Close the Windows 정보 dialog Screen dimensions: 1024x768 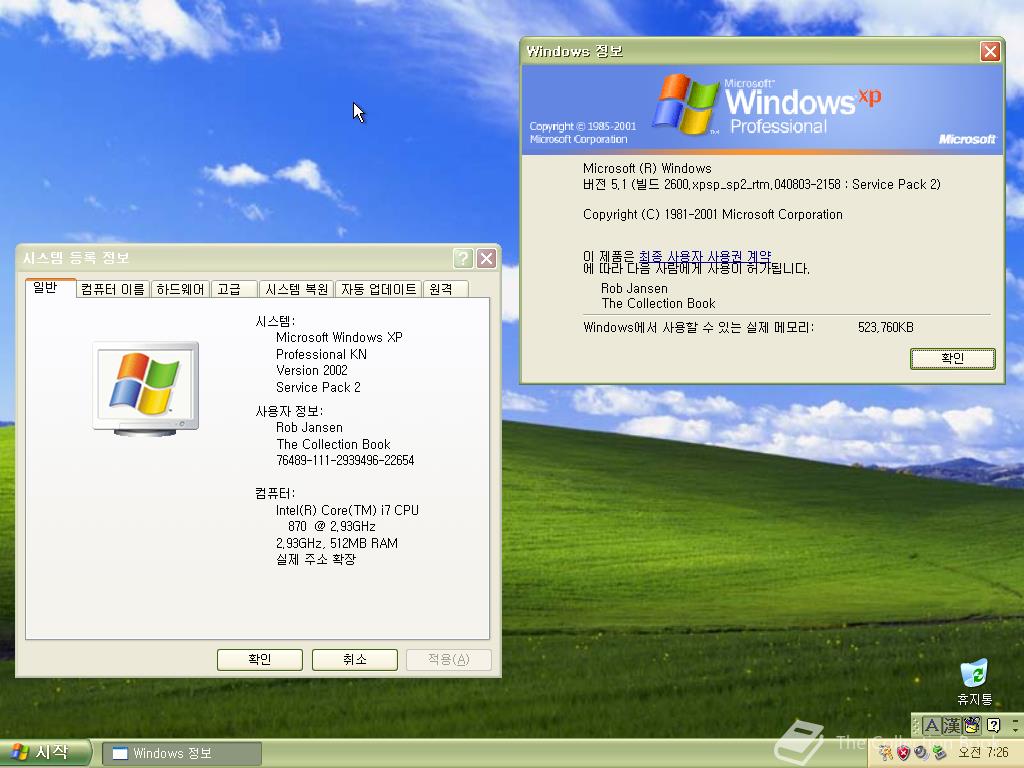click(990, 52)
